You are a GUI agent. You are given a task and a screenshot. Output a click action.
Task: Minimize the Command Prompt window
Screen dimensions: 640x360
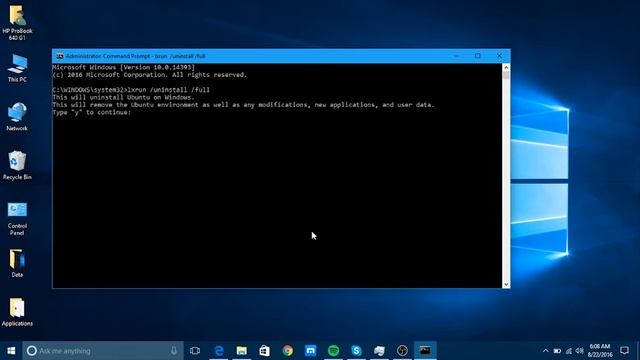(x=457, y=56)
